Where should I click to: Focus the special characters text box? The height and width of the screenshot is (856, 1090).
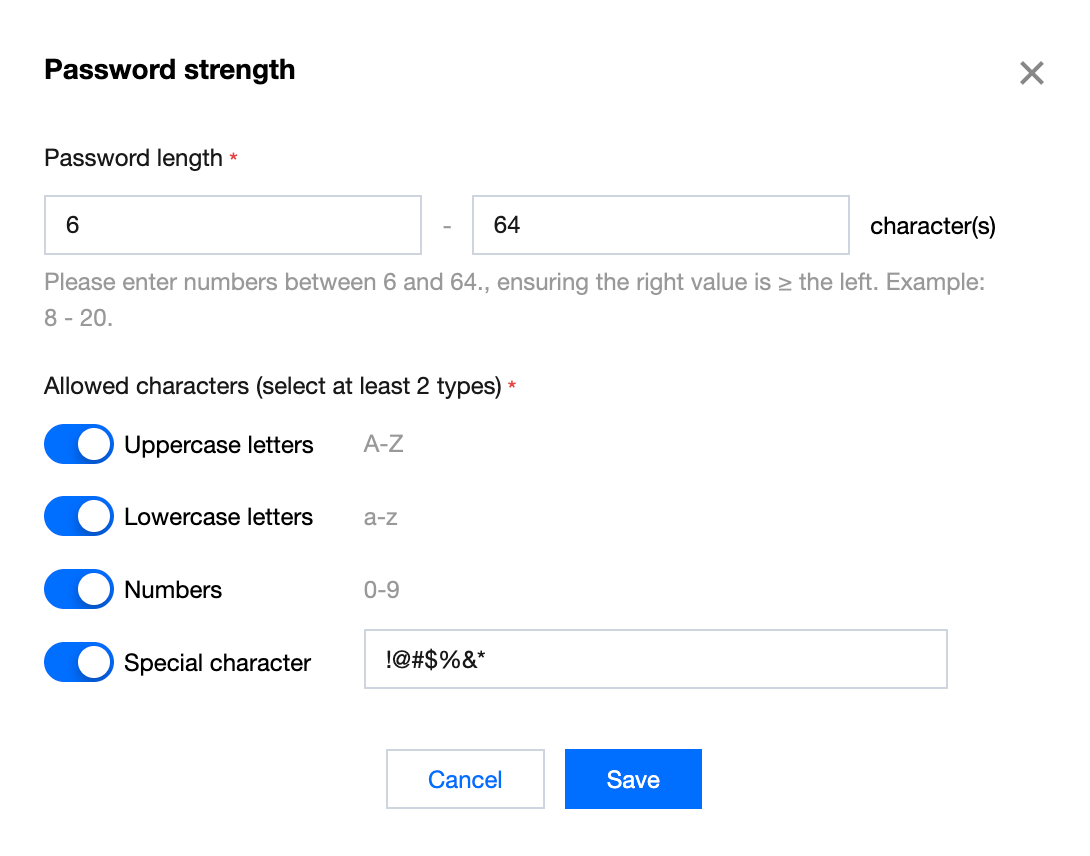(655, 659)
